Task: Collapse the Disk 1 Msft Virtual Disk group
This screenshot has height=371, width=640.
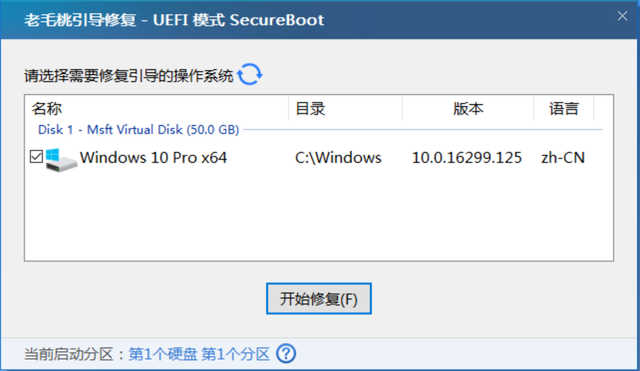Action: 138,130
